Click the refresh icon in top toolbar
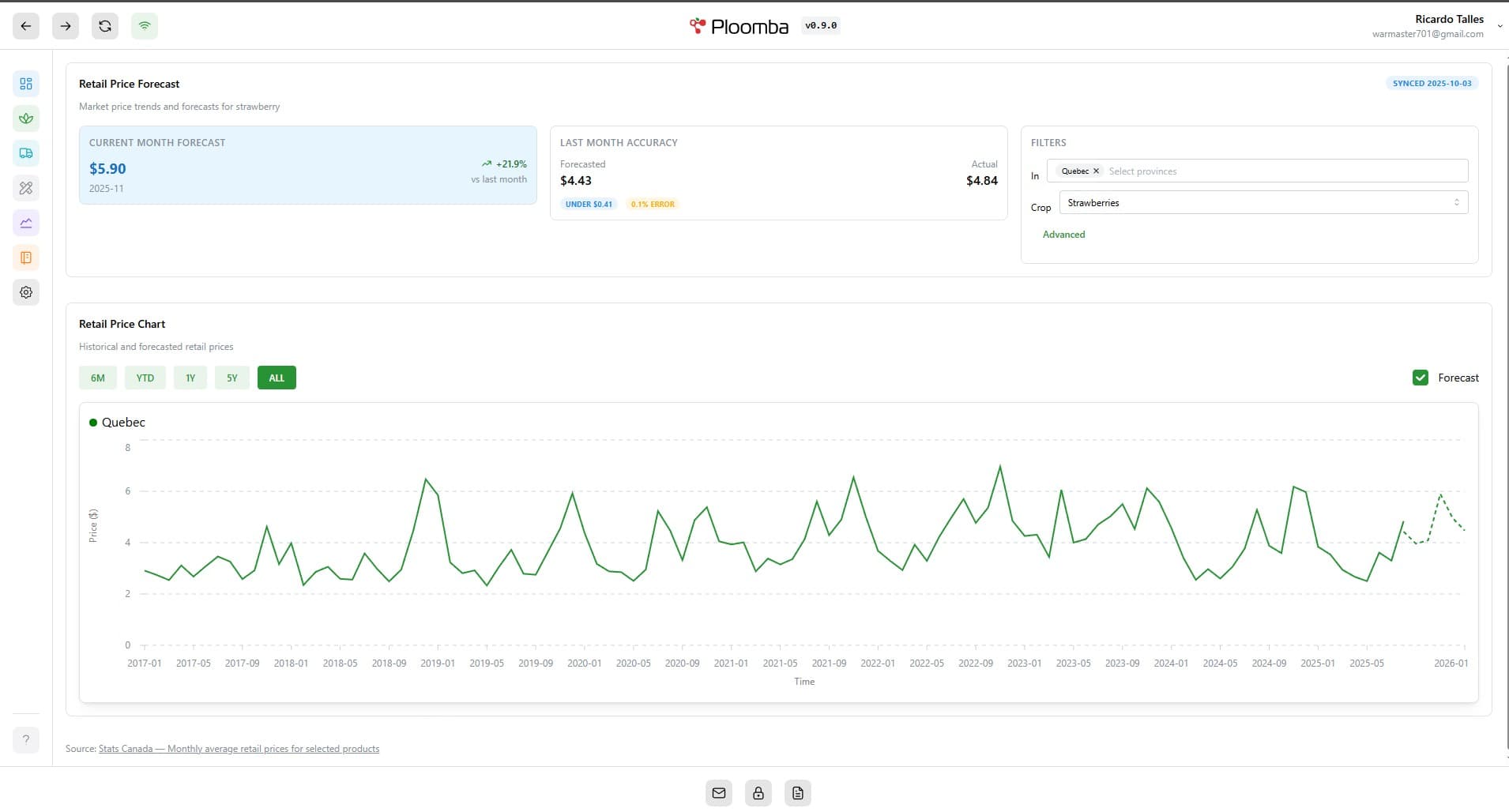 [x=105, y=25]
